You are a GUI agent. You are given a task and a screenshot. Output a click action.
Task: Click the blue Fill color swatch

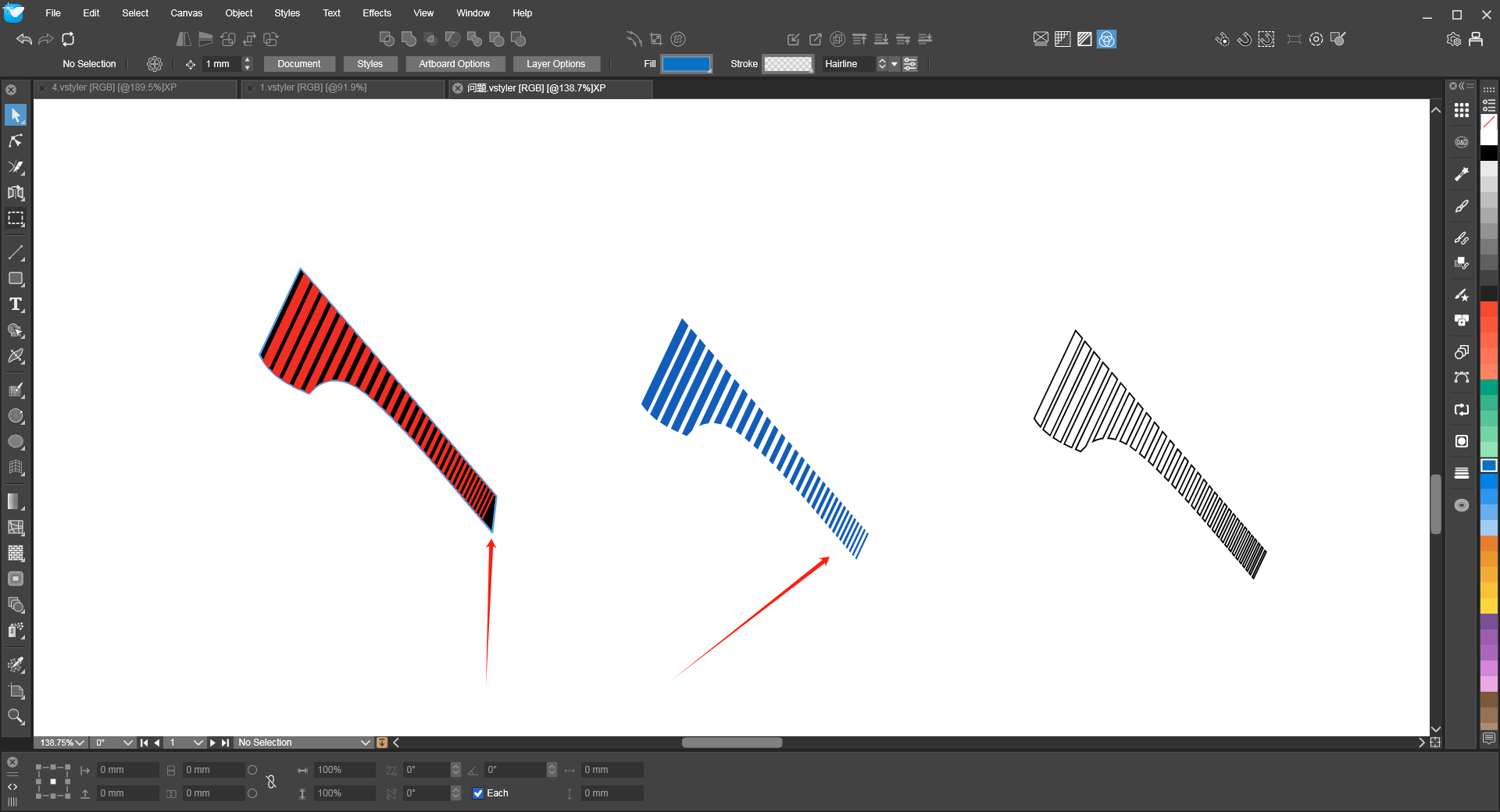click(x=686, y=64)
